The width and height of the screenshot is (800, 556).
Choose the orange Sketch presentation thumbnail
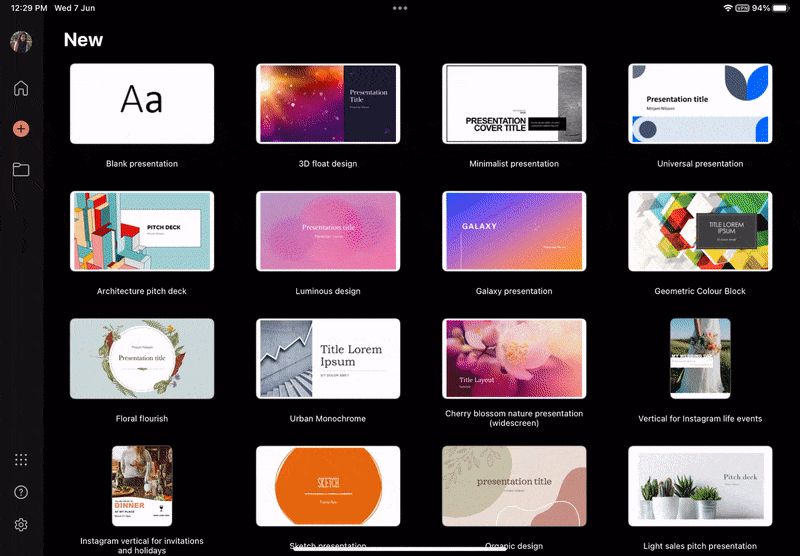(328, 486)
